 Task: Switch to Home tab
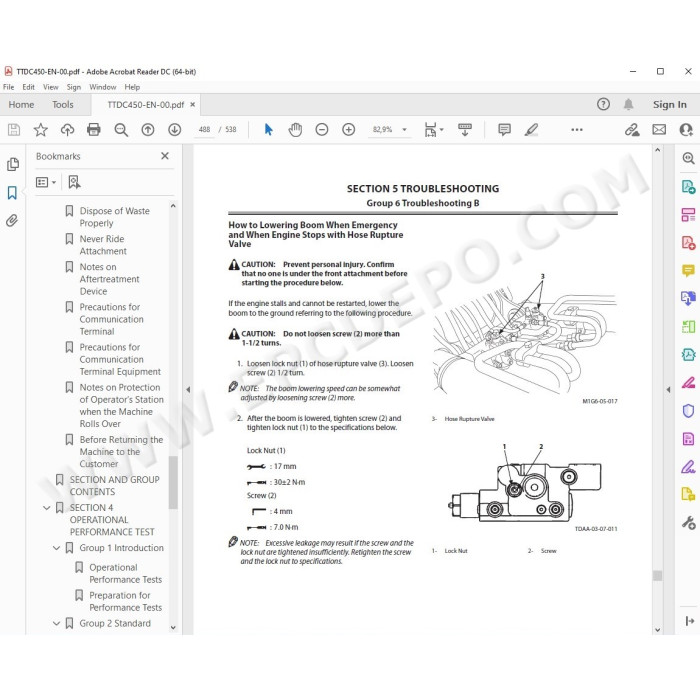(x=21, y=104)
